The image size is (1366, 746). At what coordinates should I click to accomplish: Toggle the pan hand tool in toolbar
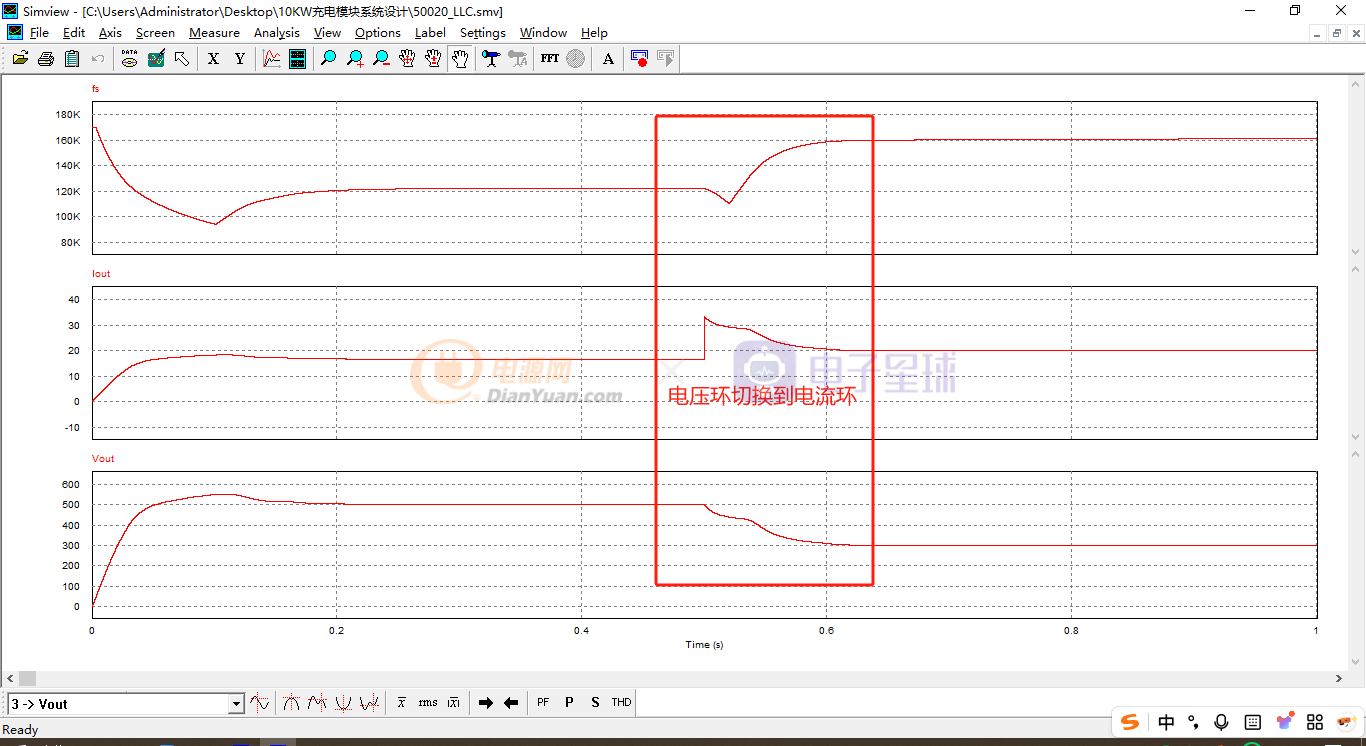pyautogui.click(x=459, y=59)
